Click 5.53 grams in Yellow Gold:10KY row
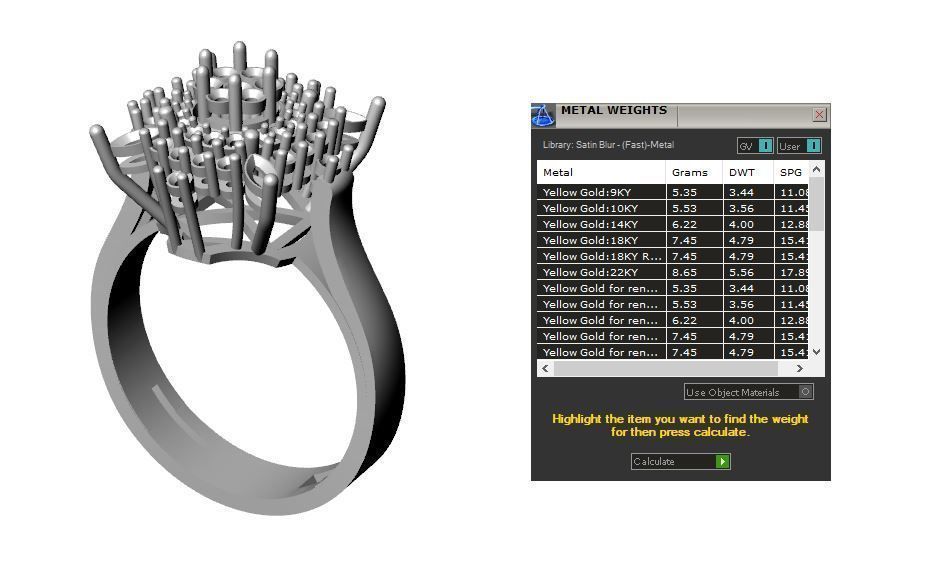The image size is (931, 563). click(694, 208)
